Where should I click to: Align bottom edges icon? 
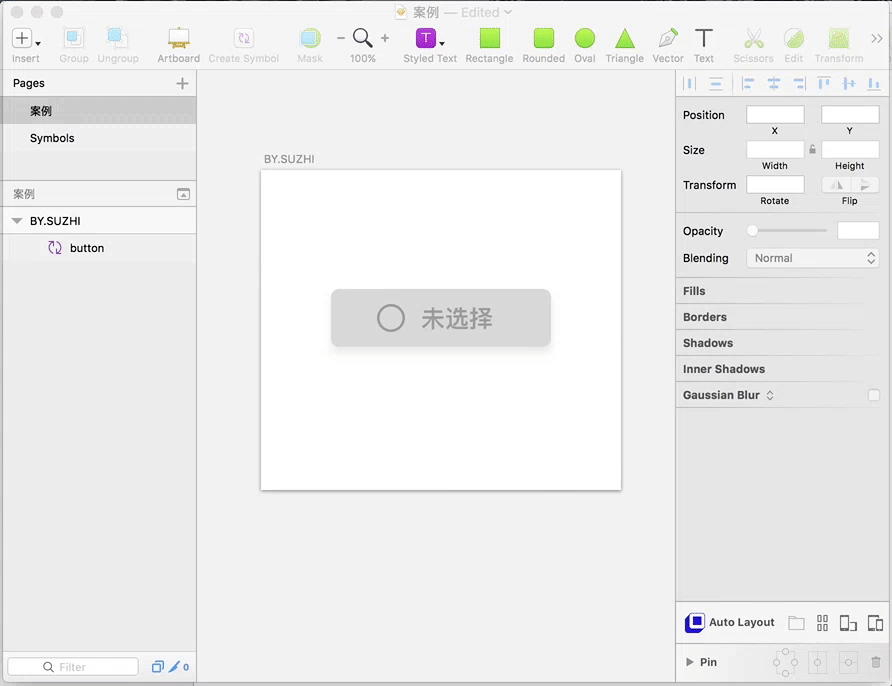(x=874, y=84)
